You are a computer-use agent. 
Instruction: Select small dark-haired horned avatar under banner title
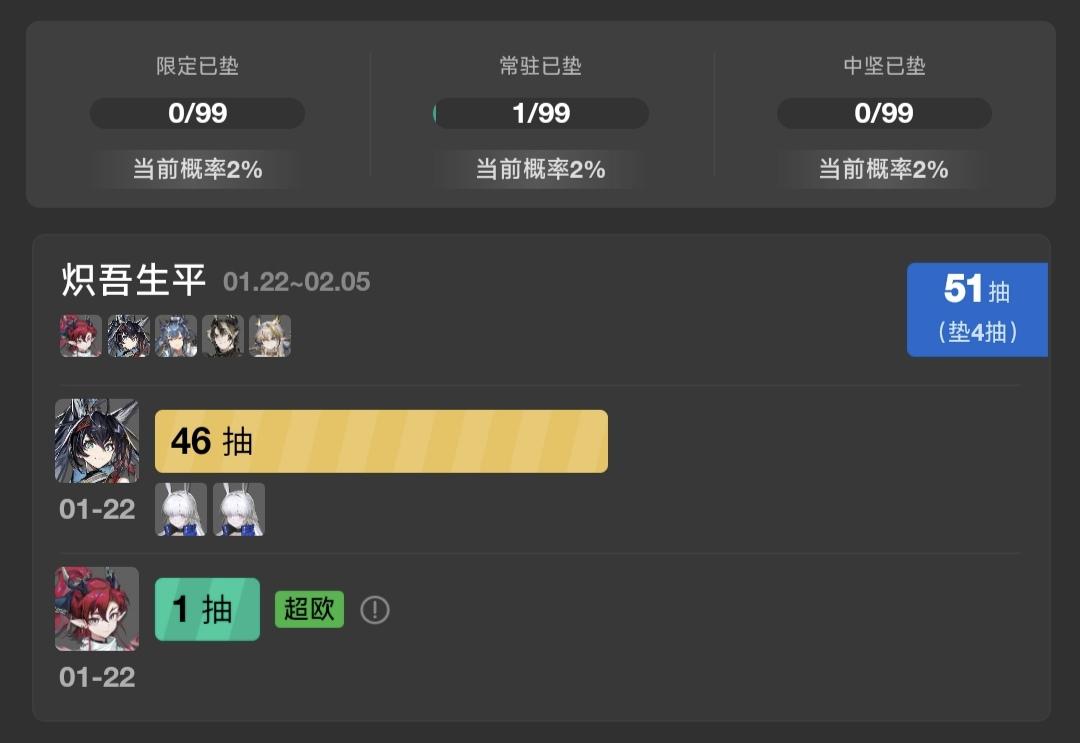tap(129, 336)
